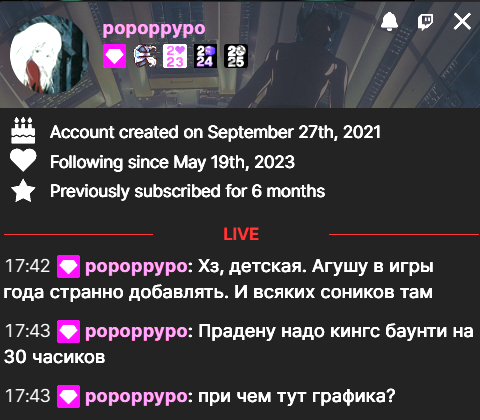The image size is (480, 420).
Task: Click the diamond badge in the 17:42 message
Action: (68, 267)
